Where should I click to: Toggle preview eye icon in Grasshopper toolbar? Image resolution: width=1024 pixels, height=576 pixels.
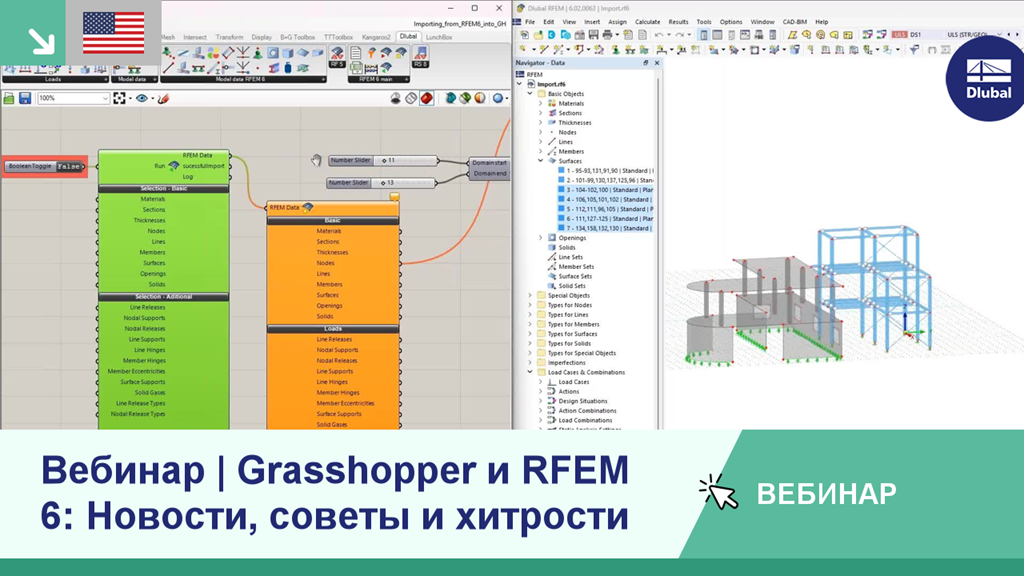click(141, 98)
